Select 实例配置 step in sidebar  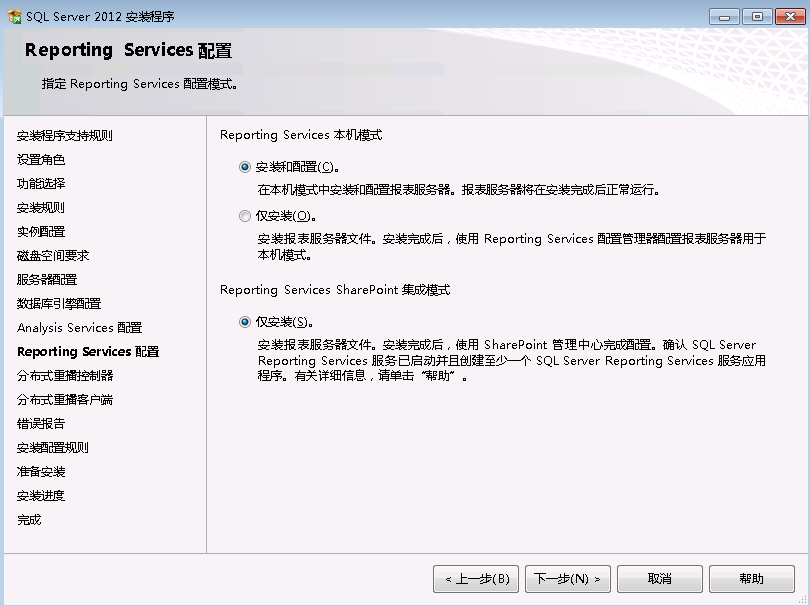tap(41, 231)
